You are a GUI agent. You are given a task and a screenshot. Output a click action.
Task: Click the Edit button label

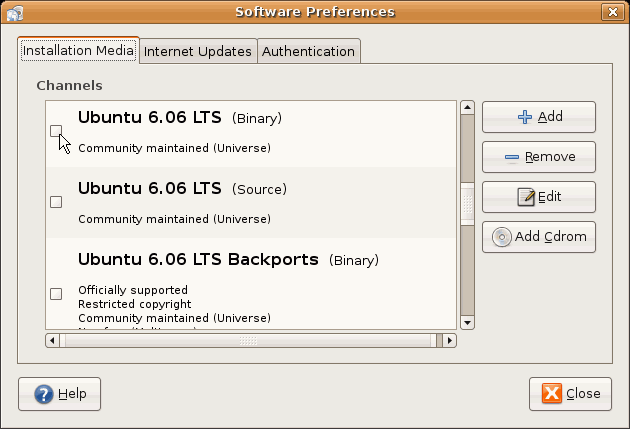click(549, 196)
